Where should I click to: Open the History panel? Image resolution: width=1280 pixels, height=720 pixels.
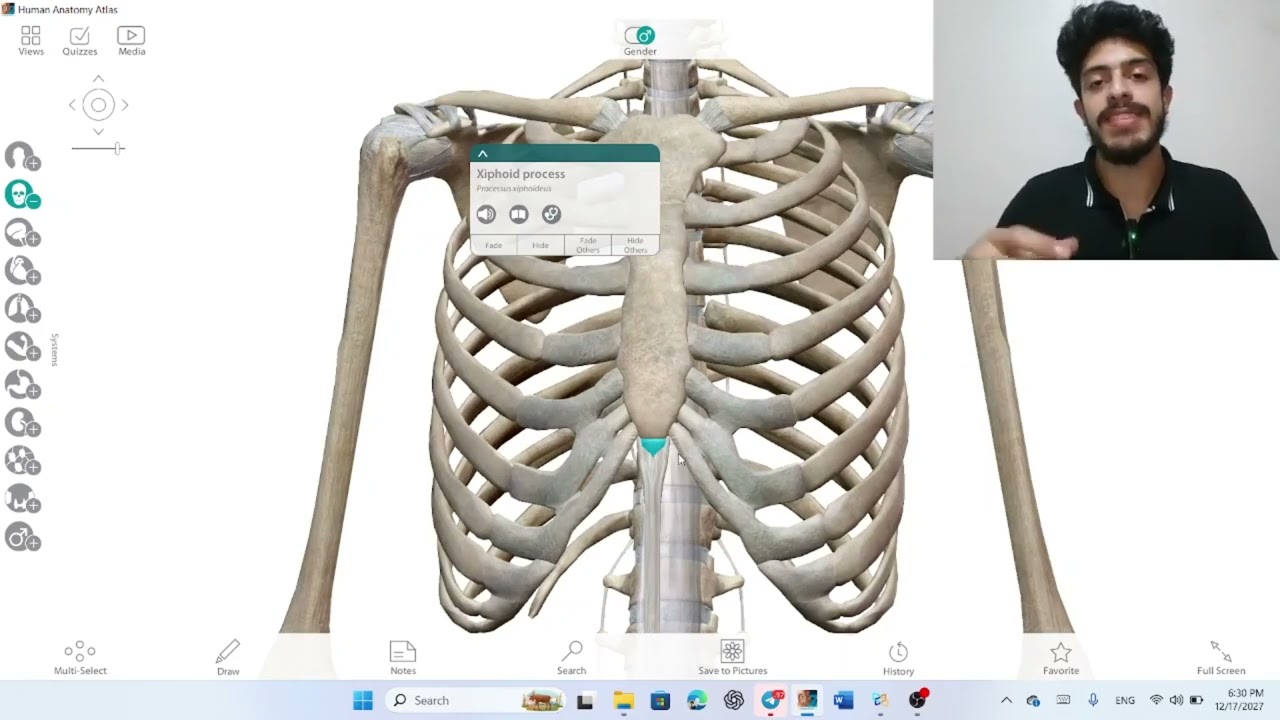point(898,658)
